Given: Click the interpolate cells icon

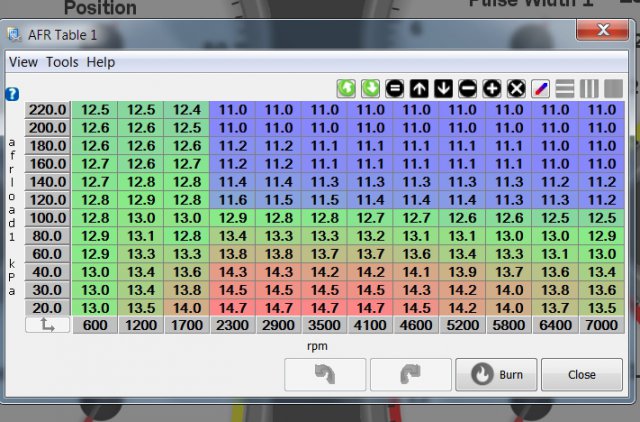Looking at the screenshot, I should pos(540,88).
